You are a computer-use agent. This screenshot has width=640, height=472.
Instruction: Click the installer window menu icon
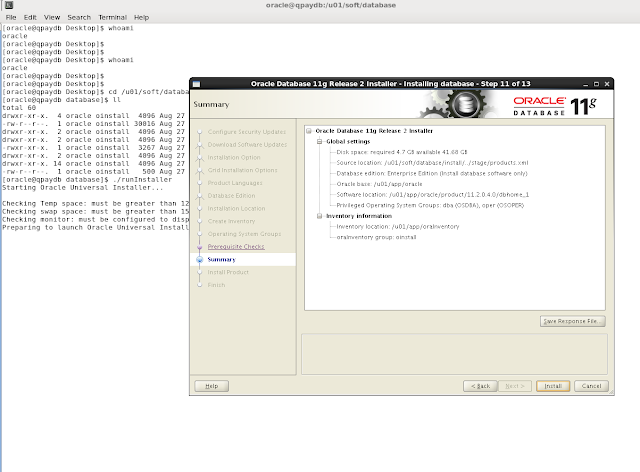[196, 84]
